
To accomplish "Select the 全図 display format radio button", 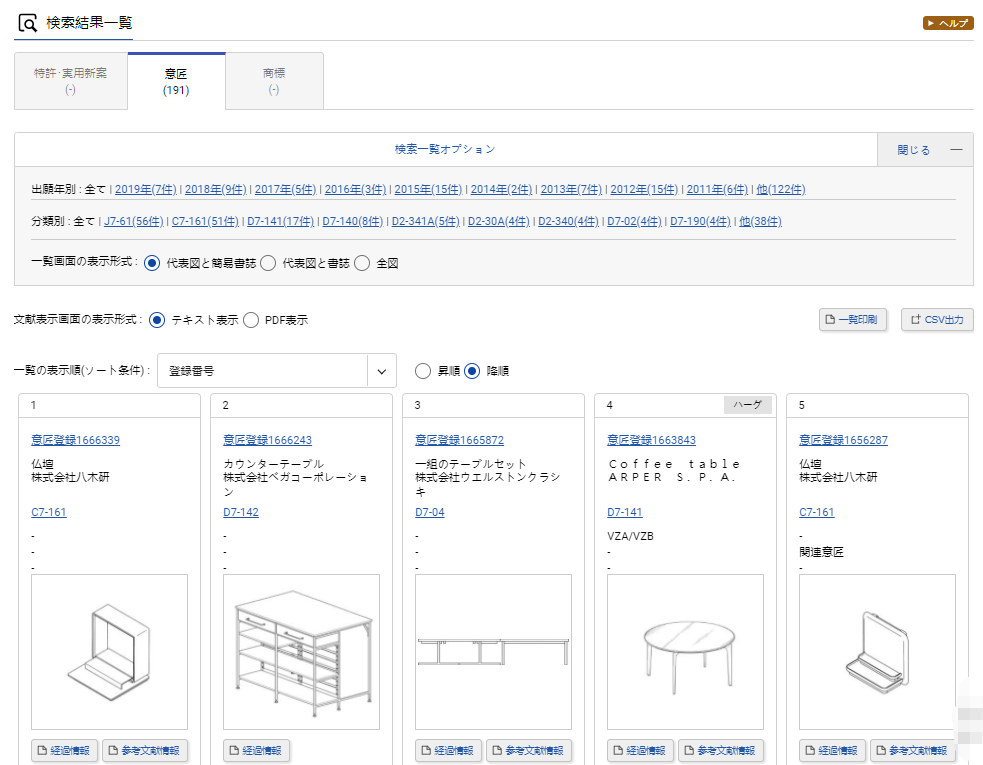I will point(362,265).
